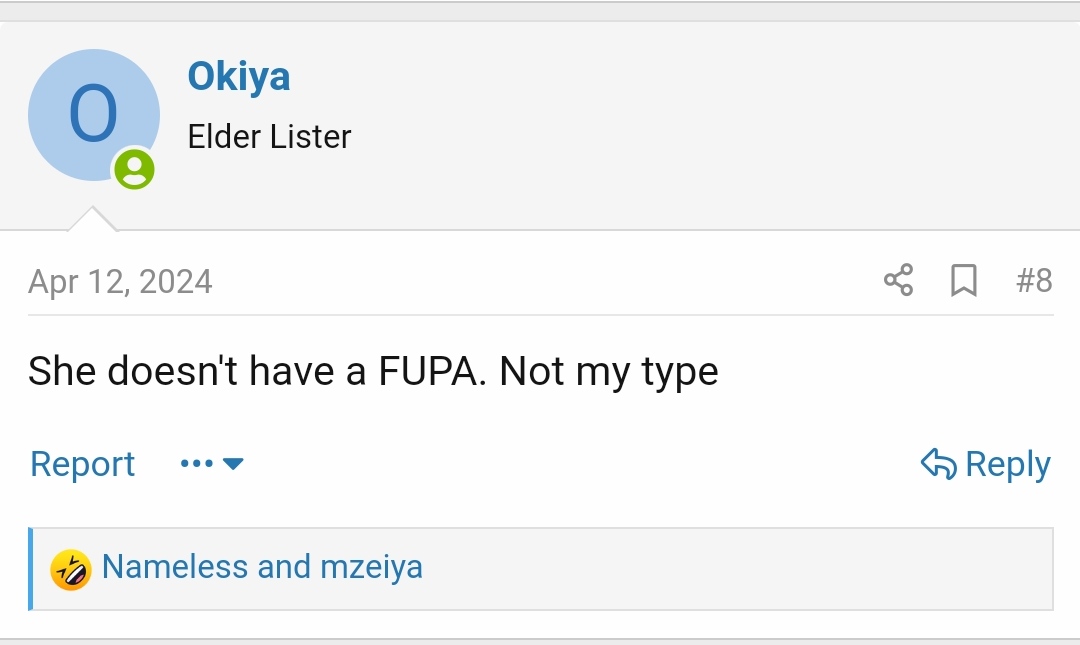Click the letter O inside the avatar
This screenshot has width=1080, height=645.
pyautogui.click(x=93, y=114)
